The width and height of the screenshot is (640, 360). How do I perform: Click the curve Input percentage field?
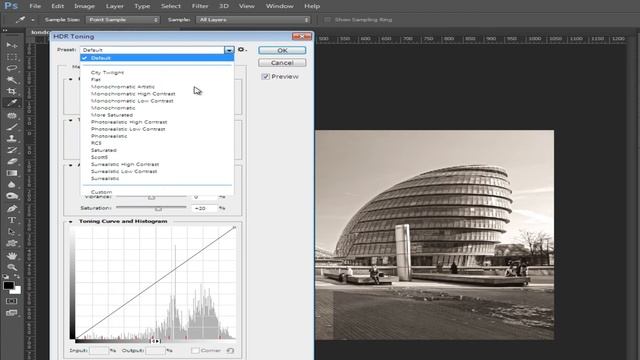click(x=99, y=350)
